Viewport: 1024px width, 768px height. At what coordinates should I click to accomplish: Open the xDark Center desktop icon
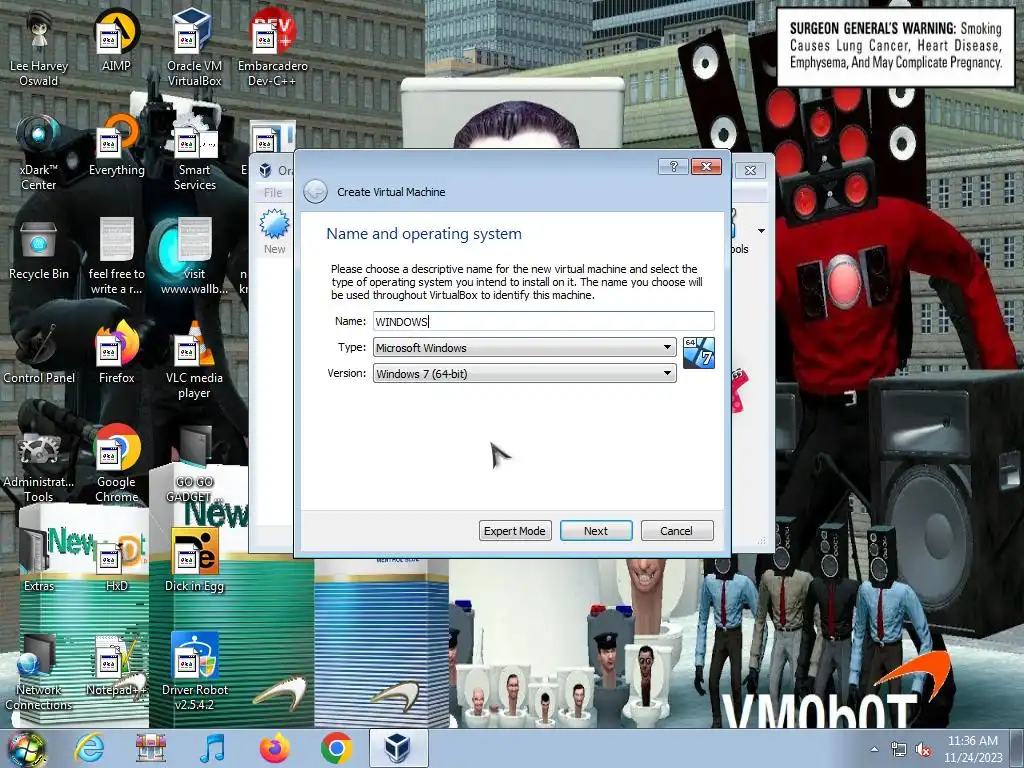pyautogui.click(x=39, y=152)
